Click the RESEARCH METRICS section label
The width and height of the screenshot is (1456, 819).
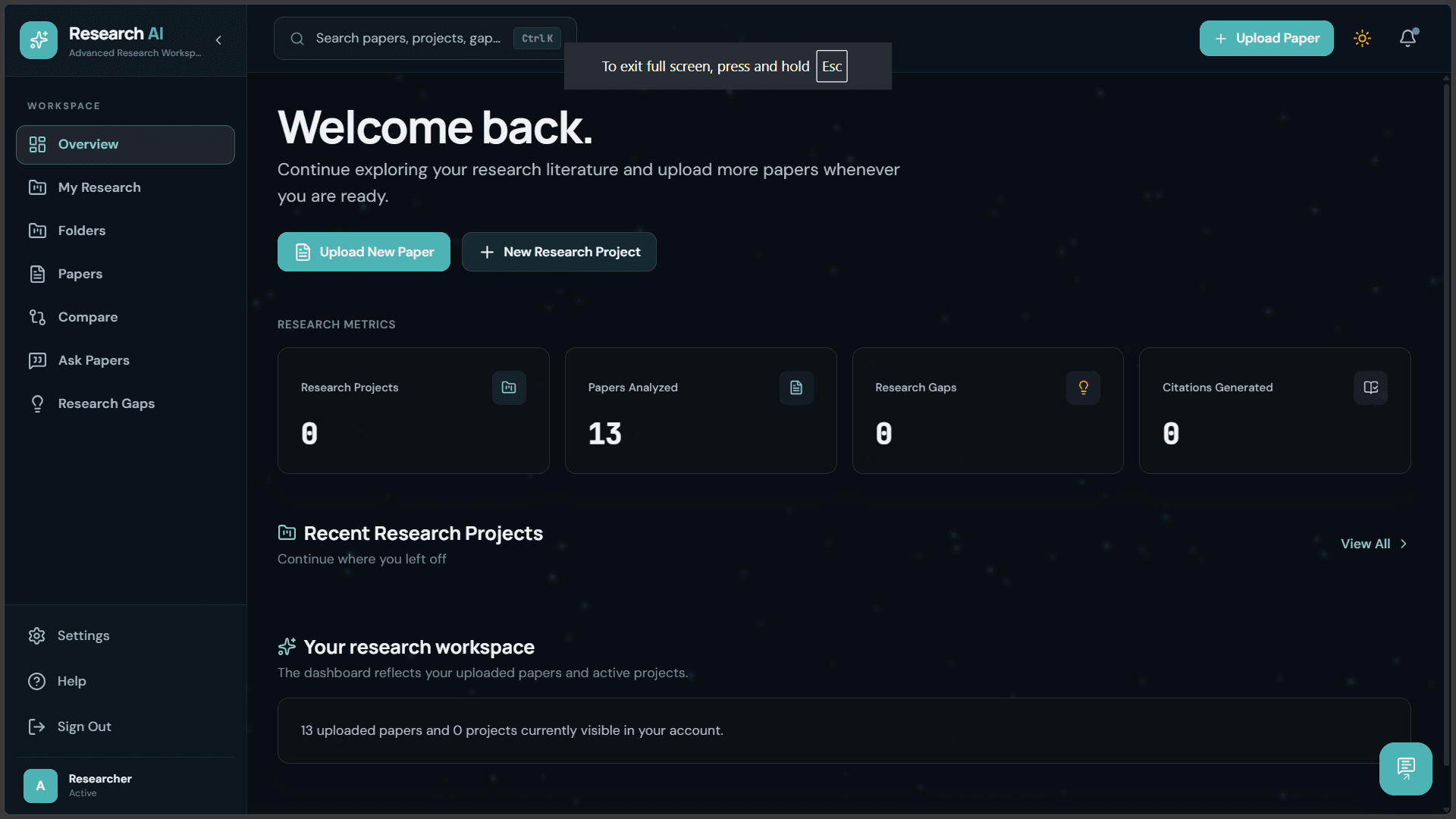(336, 325)
